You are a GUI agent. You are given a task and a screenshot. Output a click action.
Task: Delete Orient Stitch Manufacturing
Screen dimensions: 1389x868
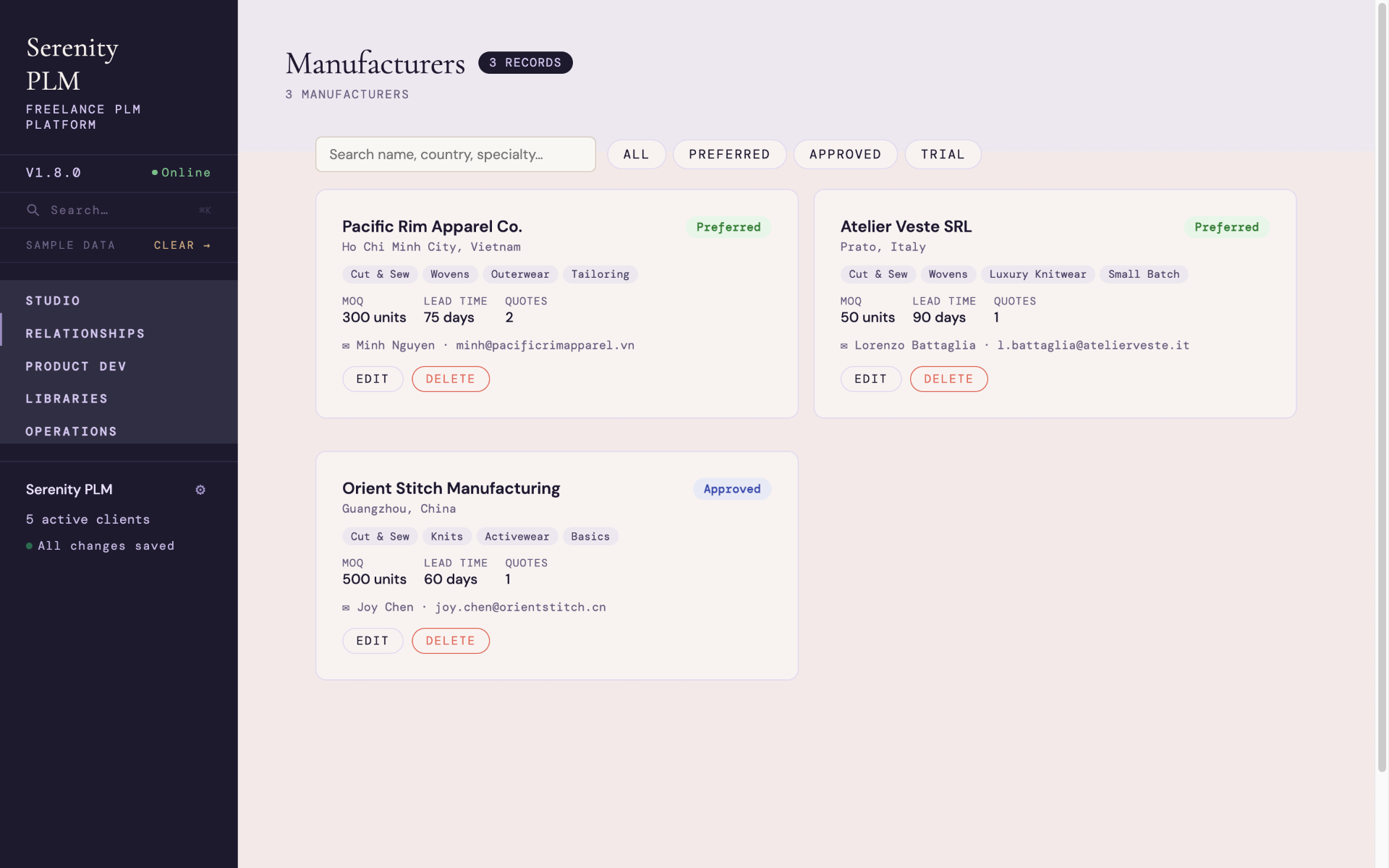tap(451, 641)
